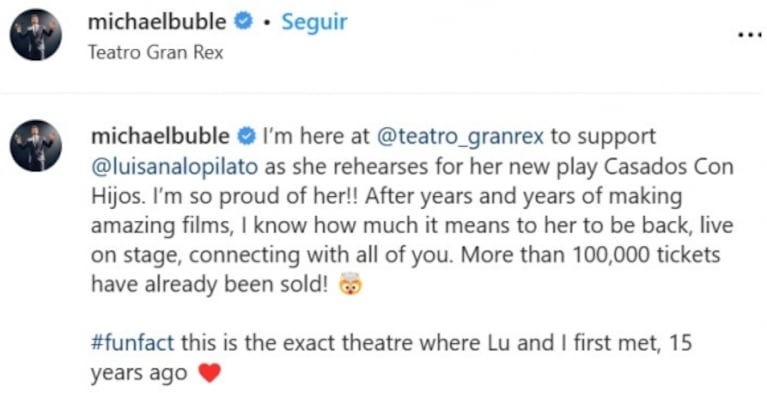
Task: Click the michaelbuble username above Teatro Gran Rex
Action: (x=157, y=22)
